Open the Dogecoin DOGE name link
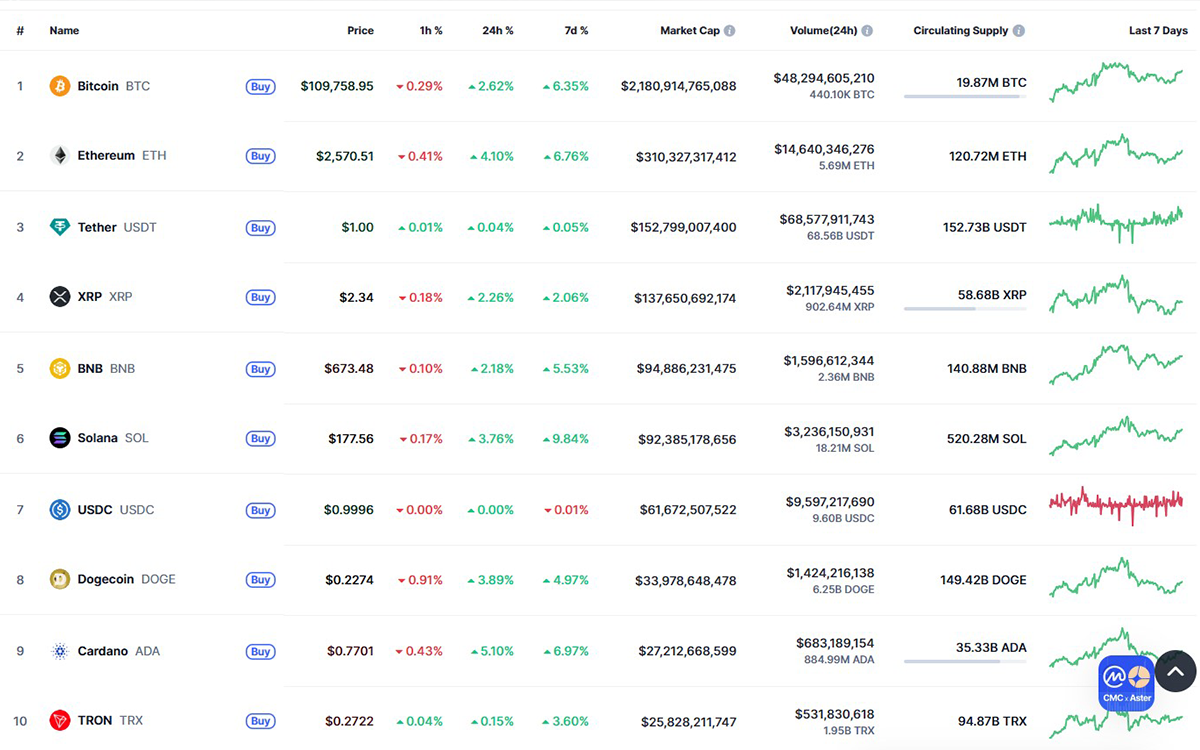The height and width of the screenshot is (750, 1200). pyautogui.click(x=126, y=579)
